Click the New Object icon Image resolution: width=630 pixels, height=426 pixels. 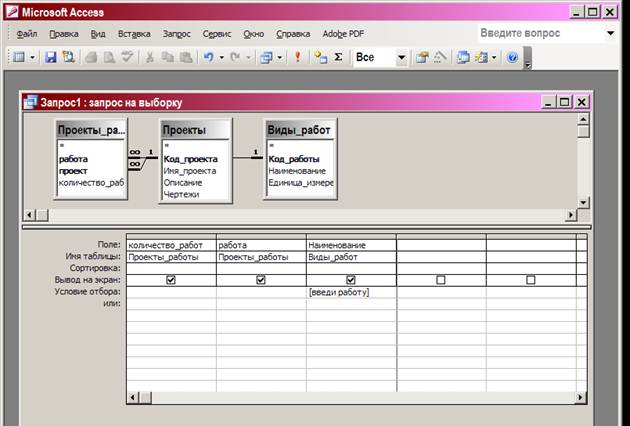[x=481, y=57]
